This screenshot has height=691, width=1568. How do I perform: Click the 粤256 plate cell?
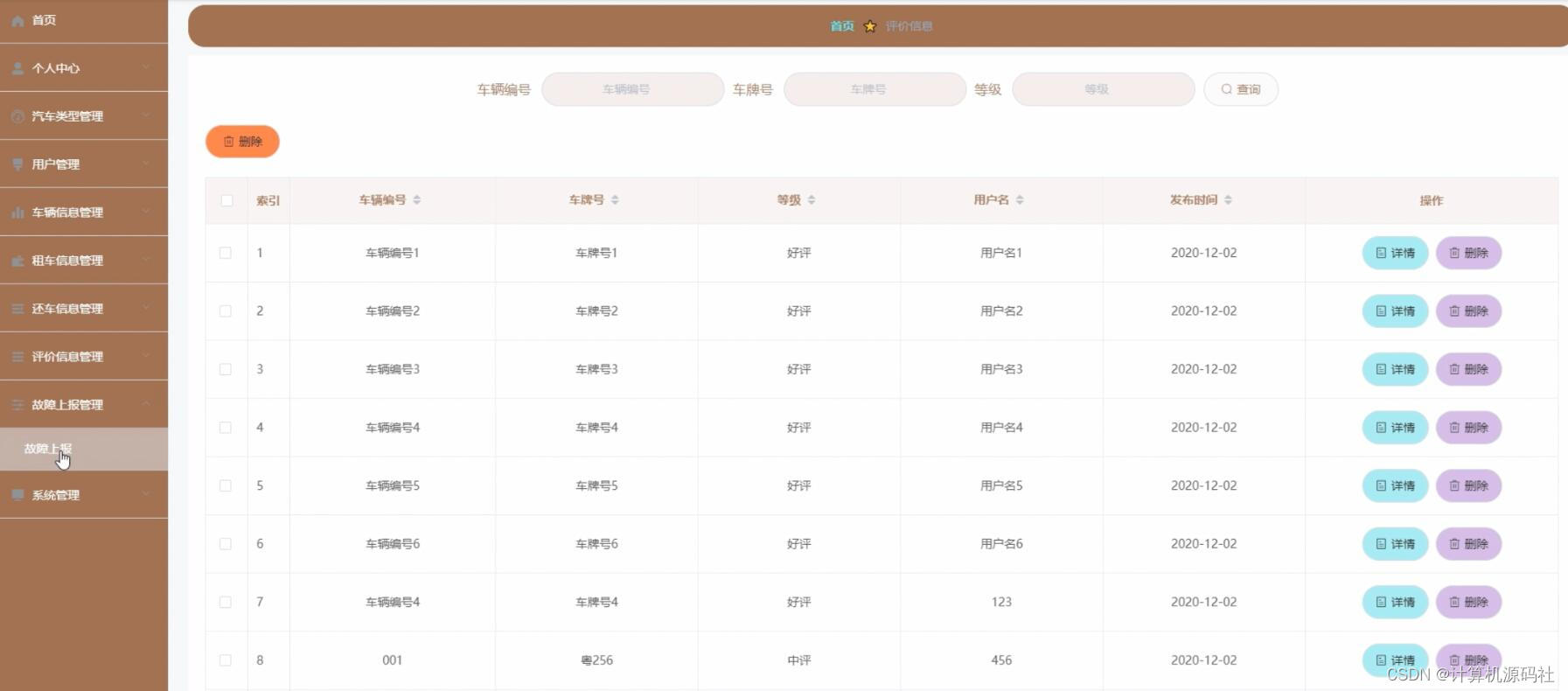(597, 660)
